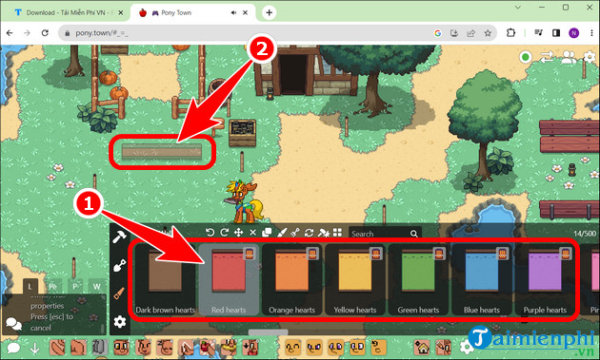600x360 pixels.
Task: Click the search magnifier icon
Action: coord(414,233)
